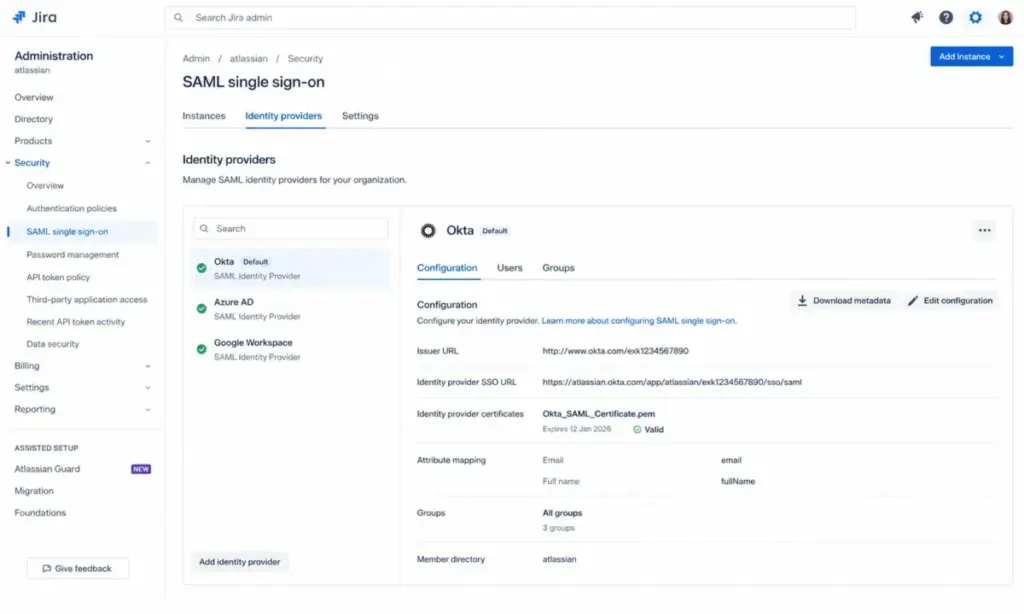Go to atlassian breadcrumb link

tap(248, 58)
